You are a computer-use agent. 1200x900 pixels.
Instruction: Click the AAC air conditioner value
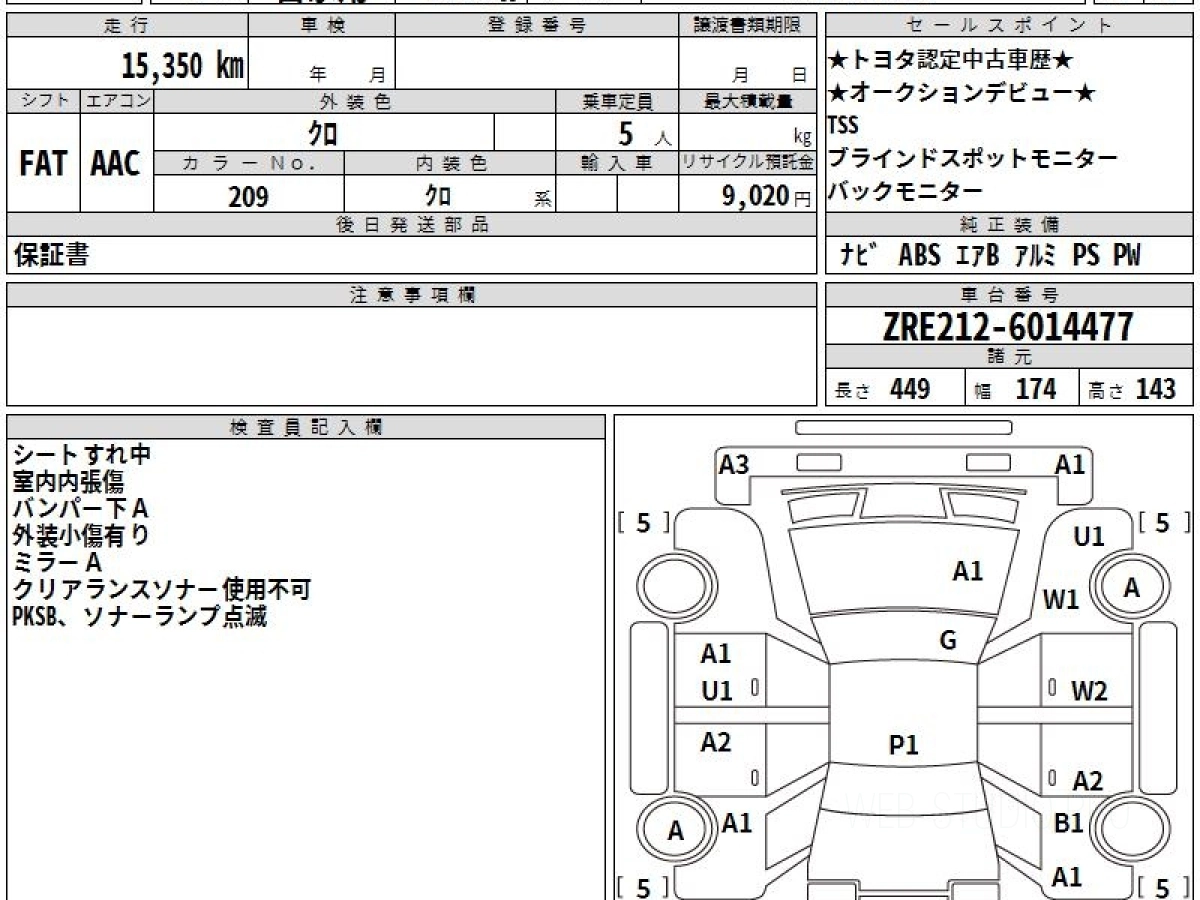click(116, 164)
